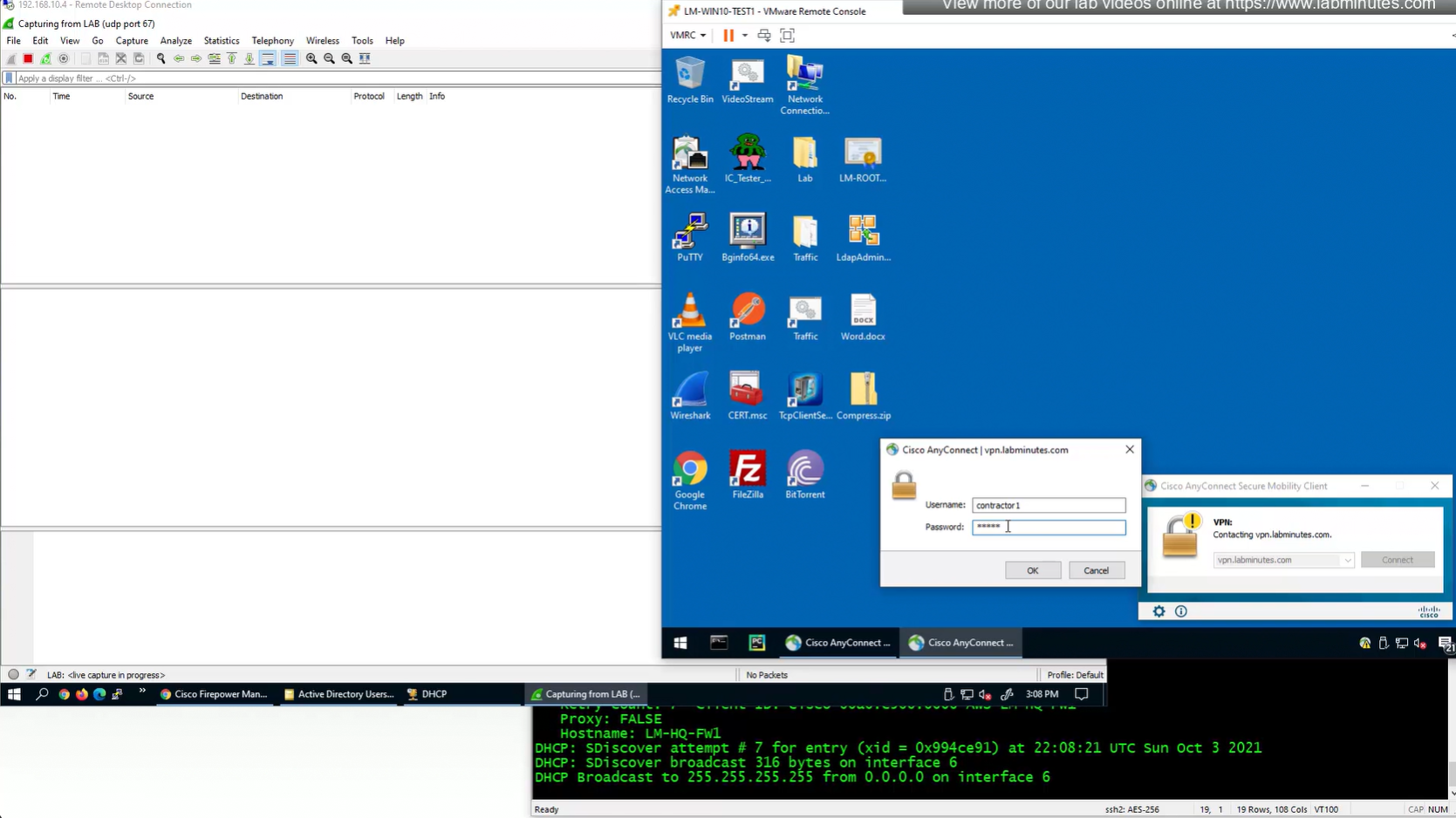The width and height of the screenshot is (1456, 818).
Task: Open the Statistics menu
Action: [x=221, y=41]
